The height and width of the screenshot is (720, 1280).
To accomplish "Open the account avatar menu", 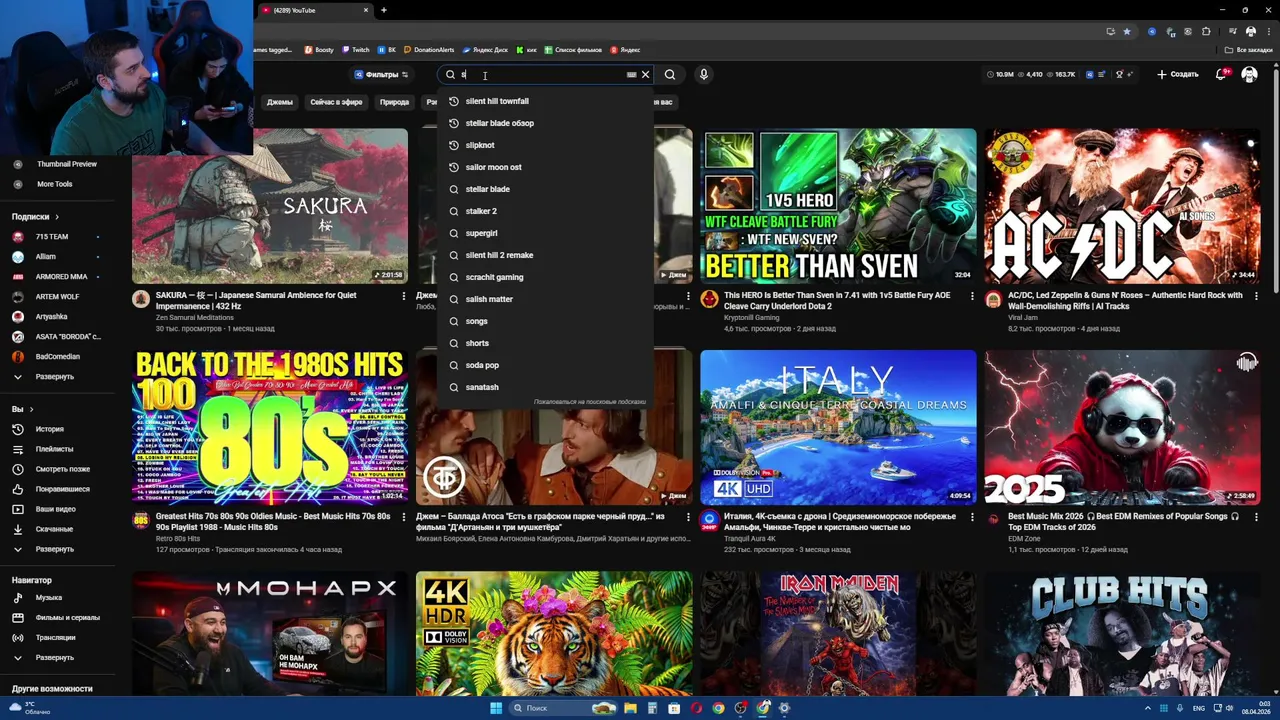I will click(x=1250, y=74).
